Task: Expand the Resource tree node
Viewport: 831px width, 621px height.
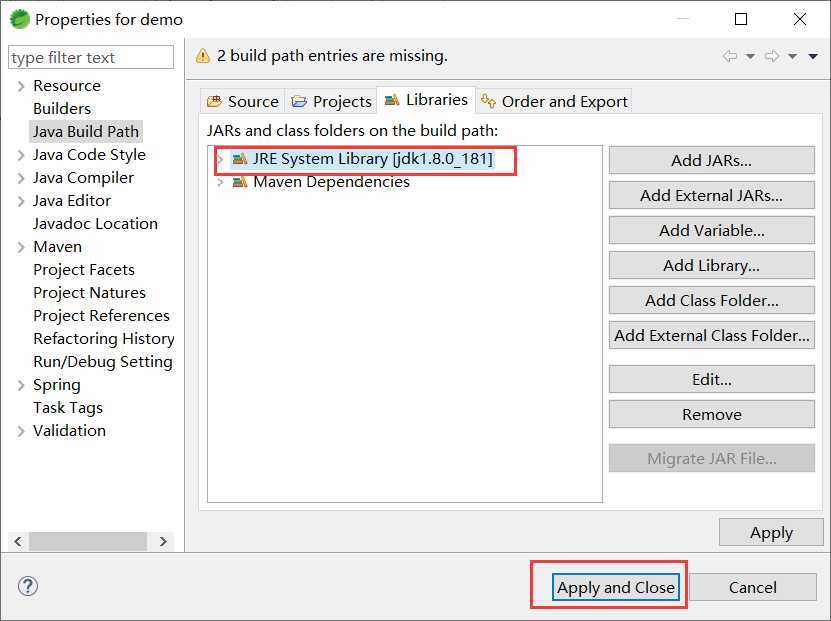Action: coord(21,86)
